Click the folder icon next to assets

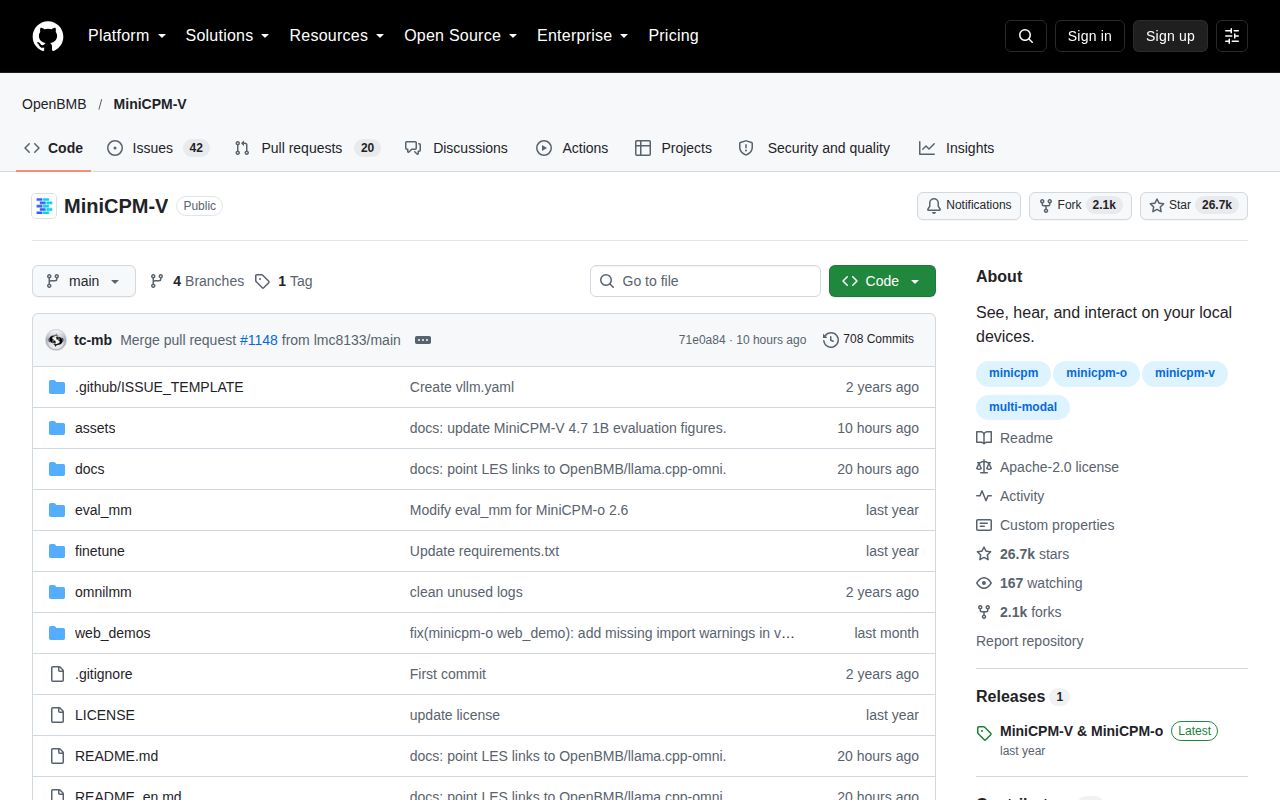coord(57,428)
